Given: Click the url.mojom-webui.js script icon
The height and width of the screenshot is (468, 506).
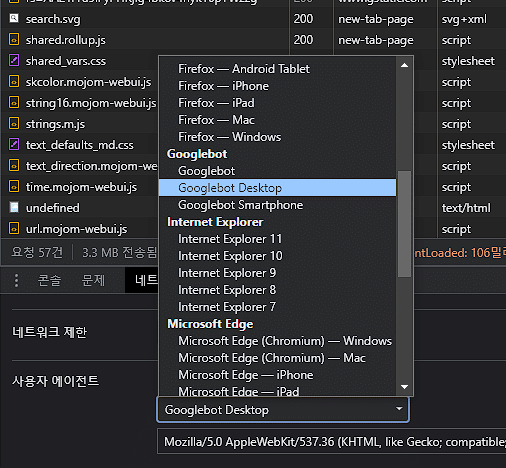Looking at the screenshot, I should [x=14, y=228].
